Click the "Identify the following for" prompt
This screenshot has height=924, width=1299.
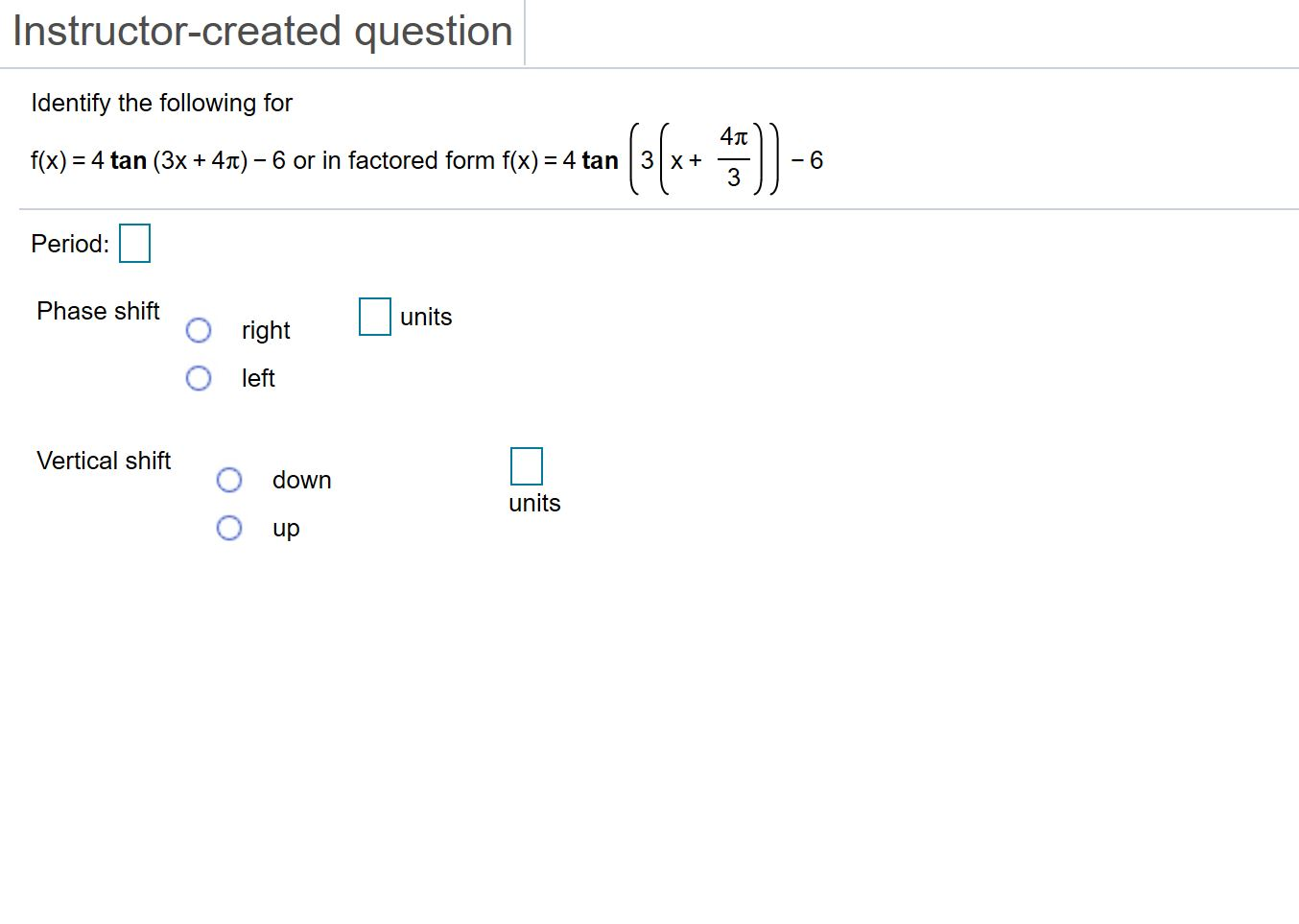[x=161, y=103]
